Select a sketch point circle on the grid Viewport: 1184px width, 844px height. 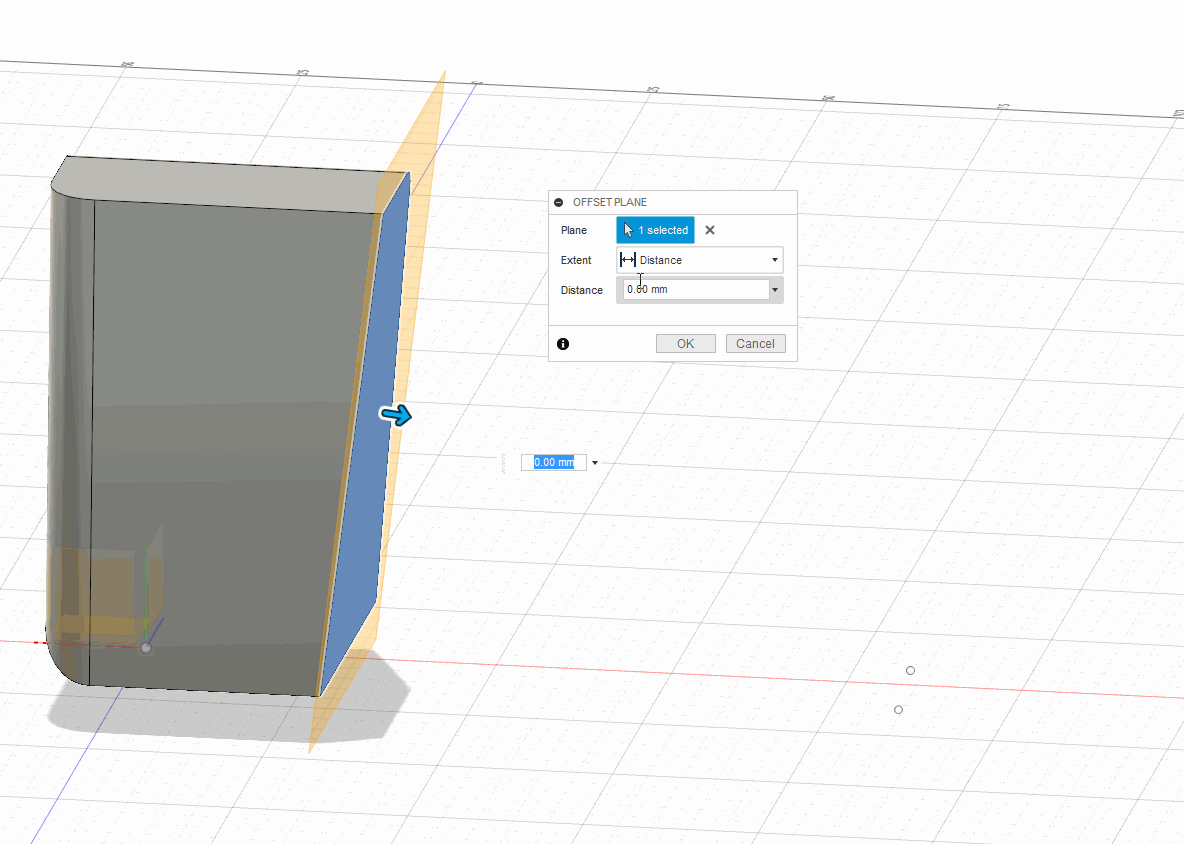click(910, 670)
